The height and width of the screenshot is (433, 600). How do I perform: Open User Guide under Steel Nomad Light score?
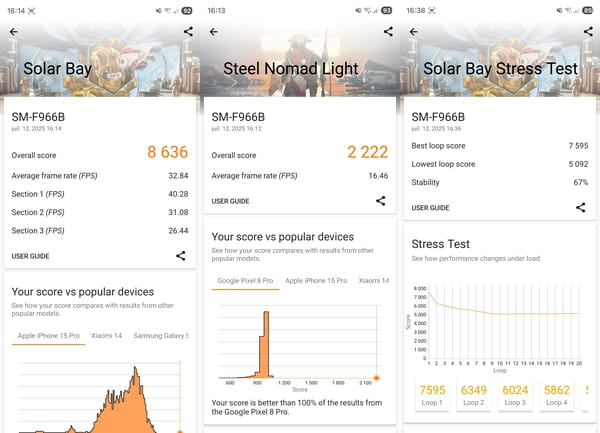230,201
